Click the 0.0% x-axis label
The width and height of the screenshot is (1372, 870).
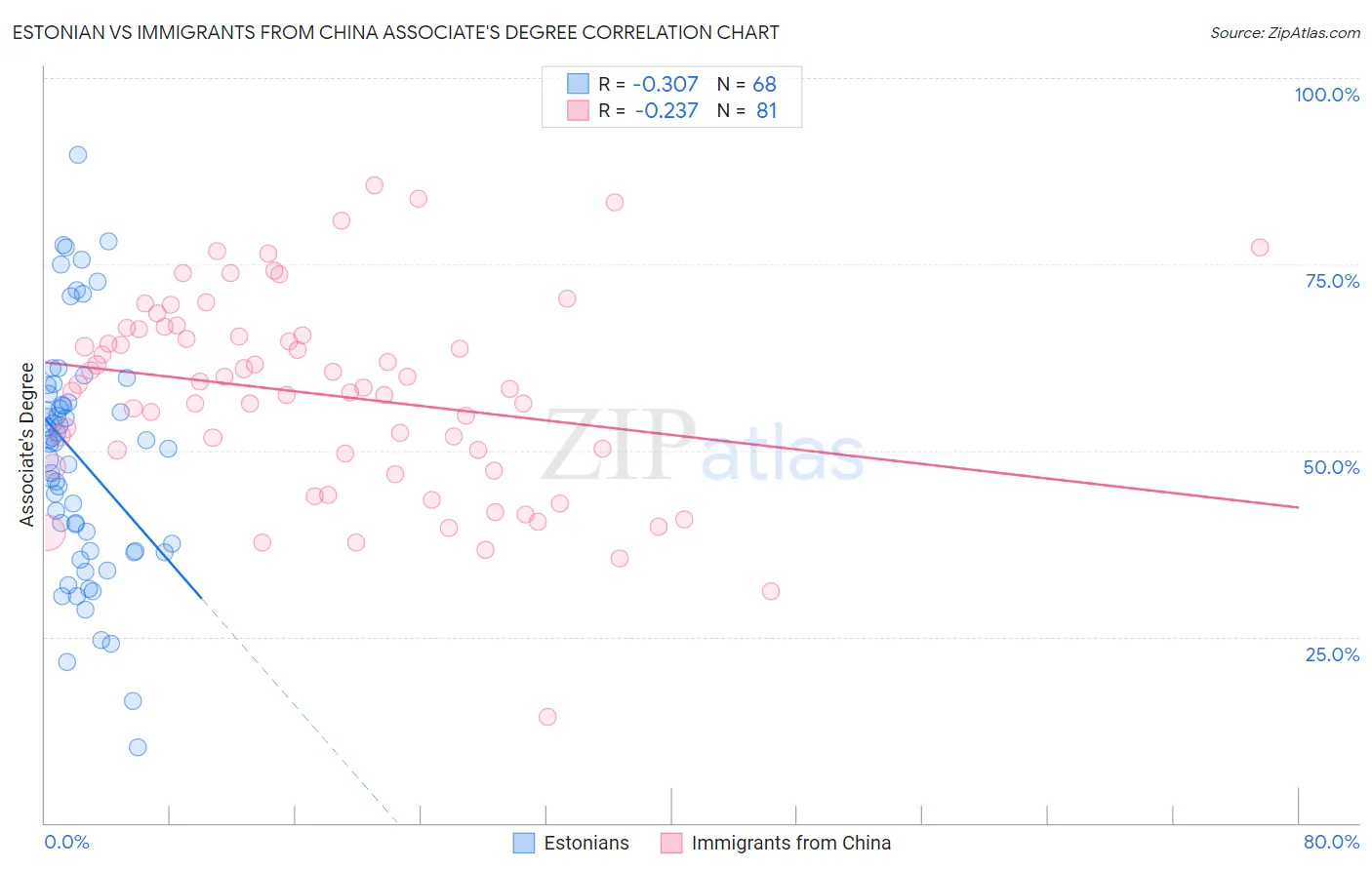(66, 842)
